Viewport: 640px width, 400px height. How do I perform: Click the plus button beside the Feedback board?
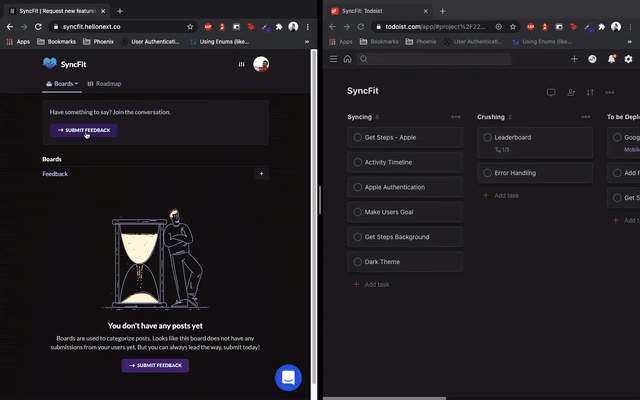(x=261, y=174)
